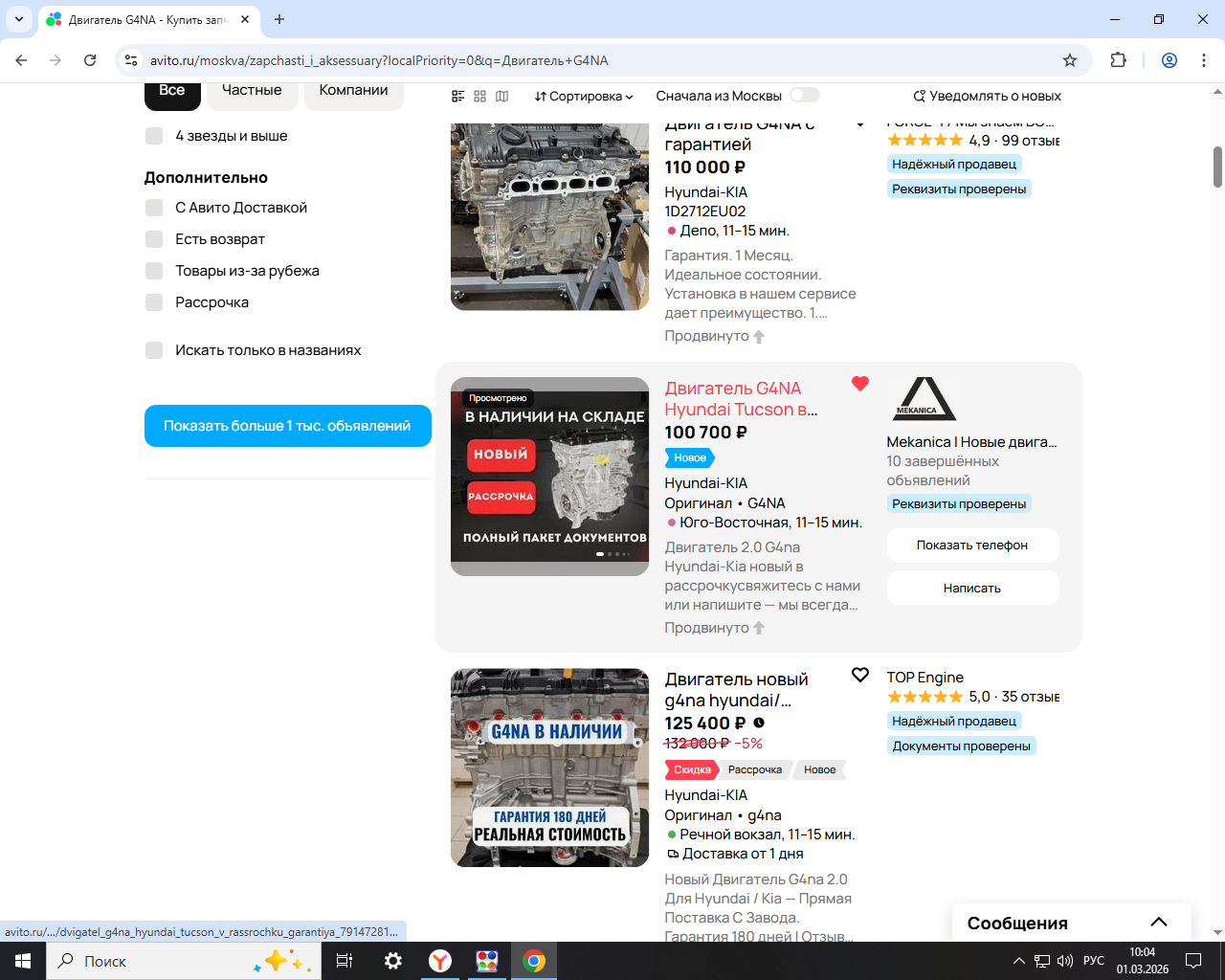Open a new browser tab

279,19
